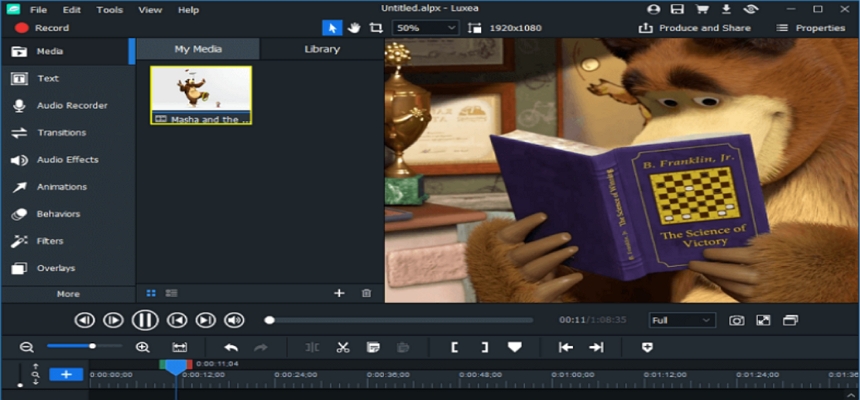Switch to the Library tab
This screenshot has width=860, height=400.
point(321,49)
